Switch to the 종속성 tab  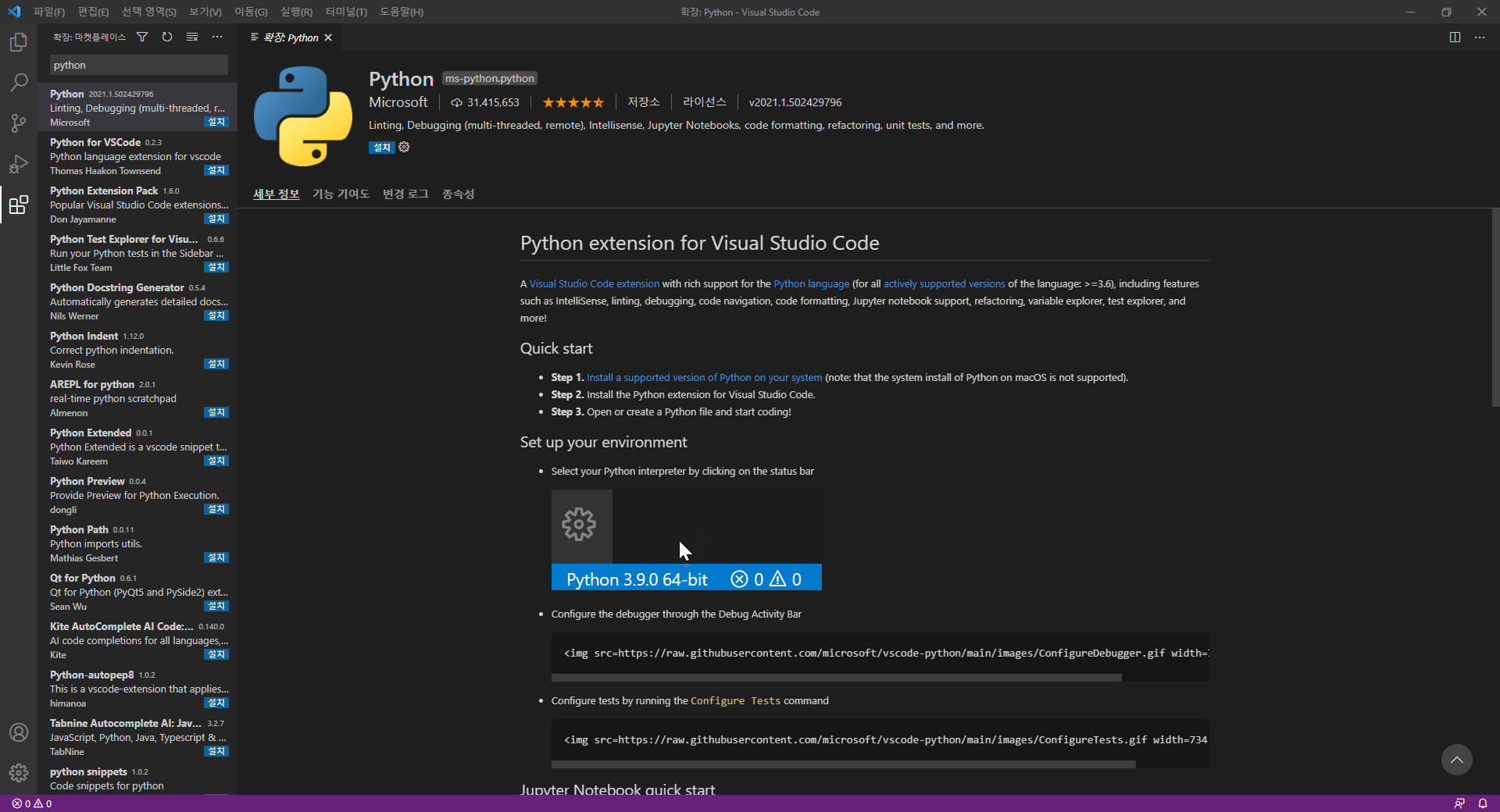click(x=459, y=194)
